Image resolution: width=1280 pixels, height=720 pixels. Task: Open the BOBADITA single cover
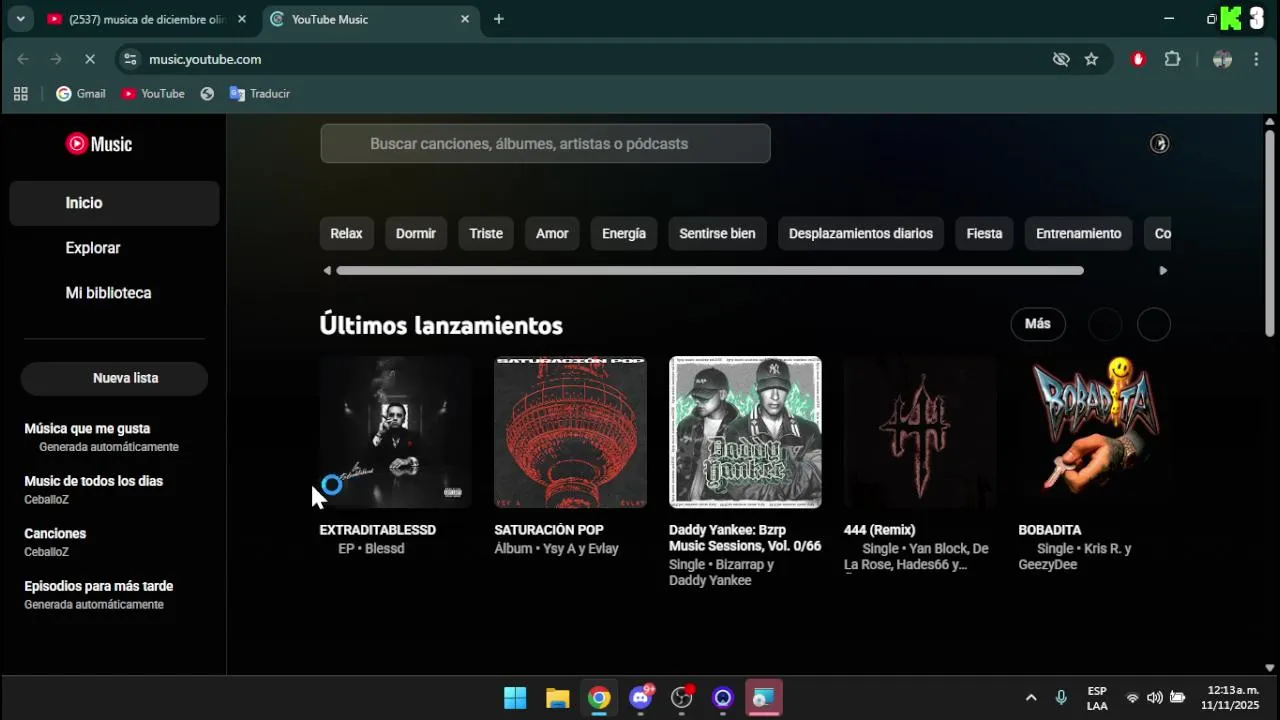[1094, 432]
